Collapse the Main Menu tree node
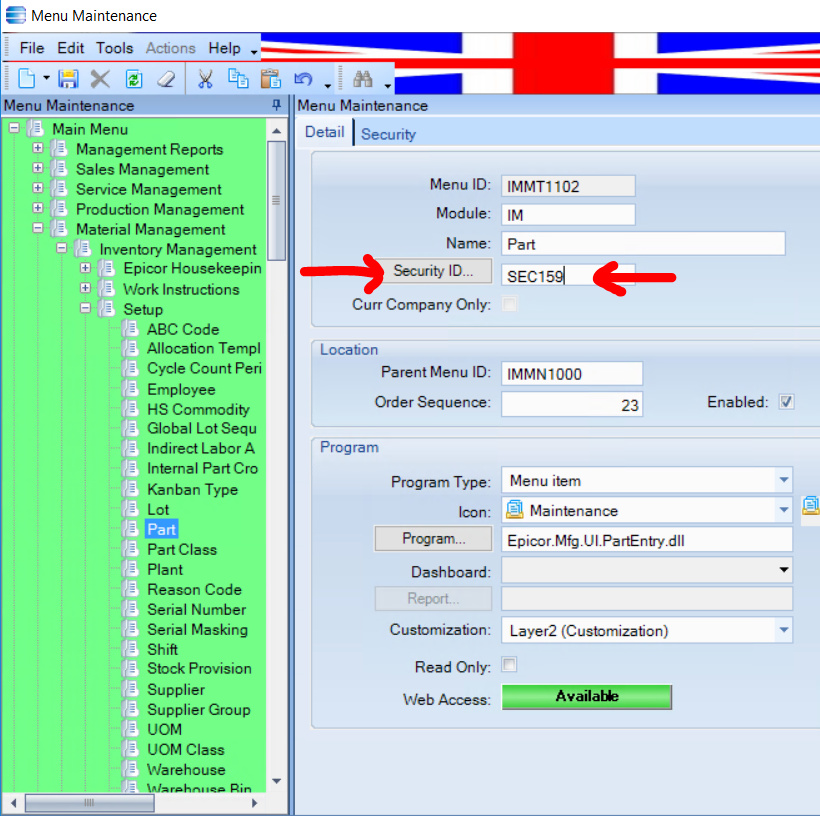 tap(14, 128)
